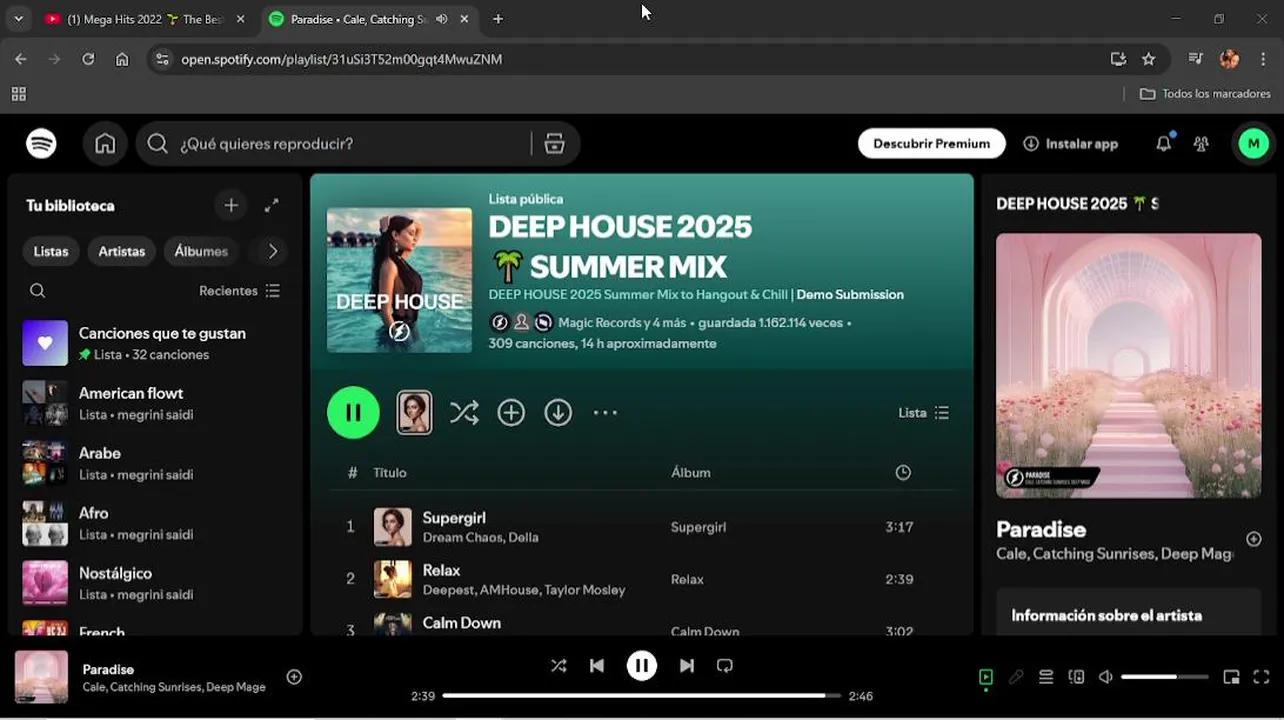Add Paradise to liked songs in bottom bar
Viewport: 1284px width, 720px height.
294,677
